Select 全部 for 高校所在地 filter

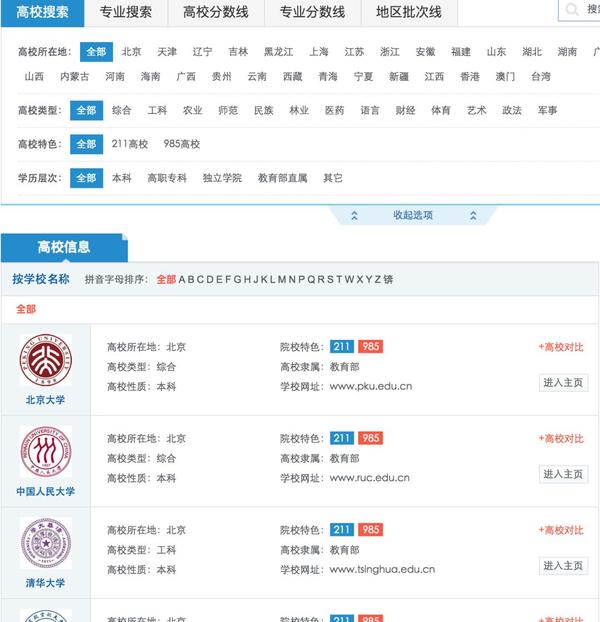(x=96, y=52)
